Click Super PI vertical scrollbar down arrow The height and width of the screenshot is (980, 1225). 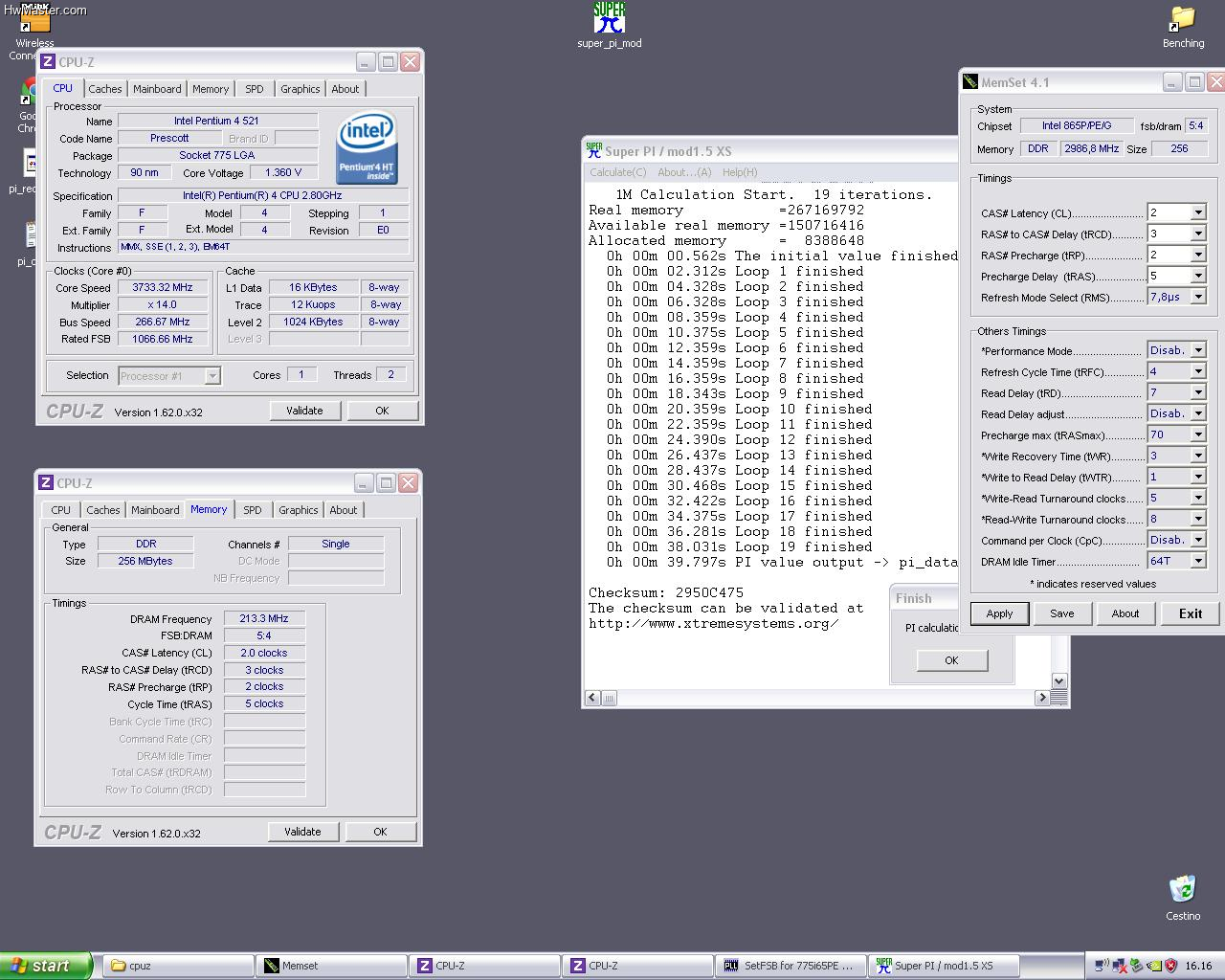click(1058, 680)
